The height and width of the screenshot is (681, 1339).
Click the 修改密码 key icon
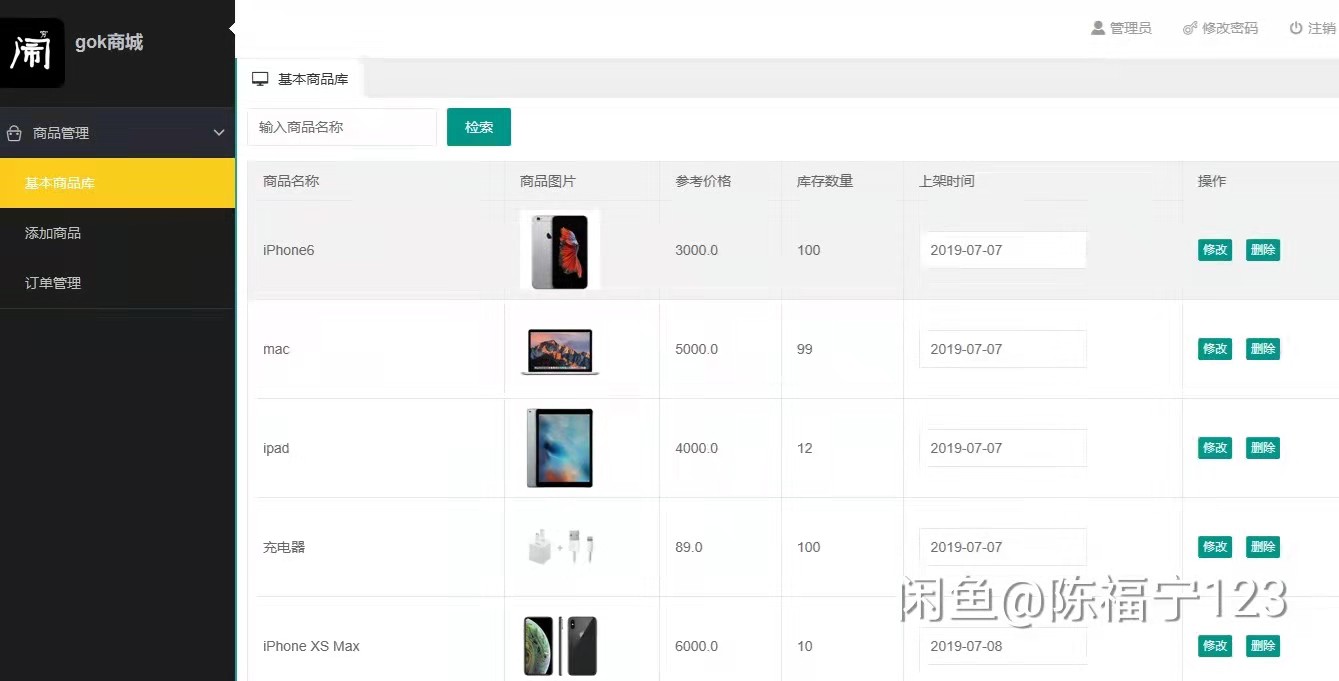coord(1188,28)
